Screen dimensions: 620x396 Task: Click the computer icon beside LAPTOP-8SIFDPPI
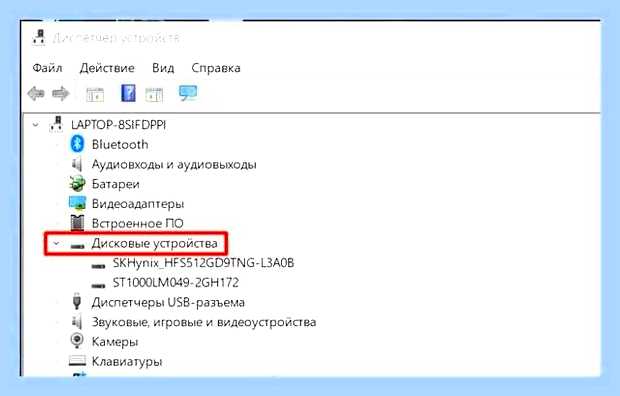(56, 124)
